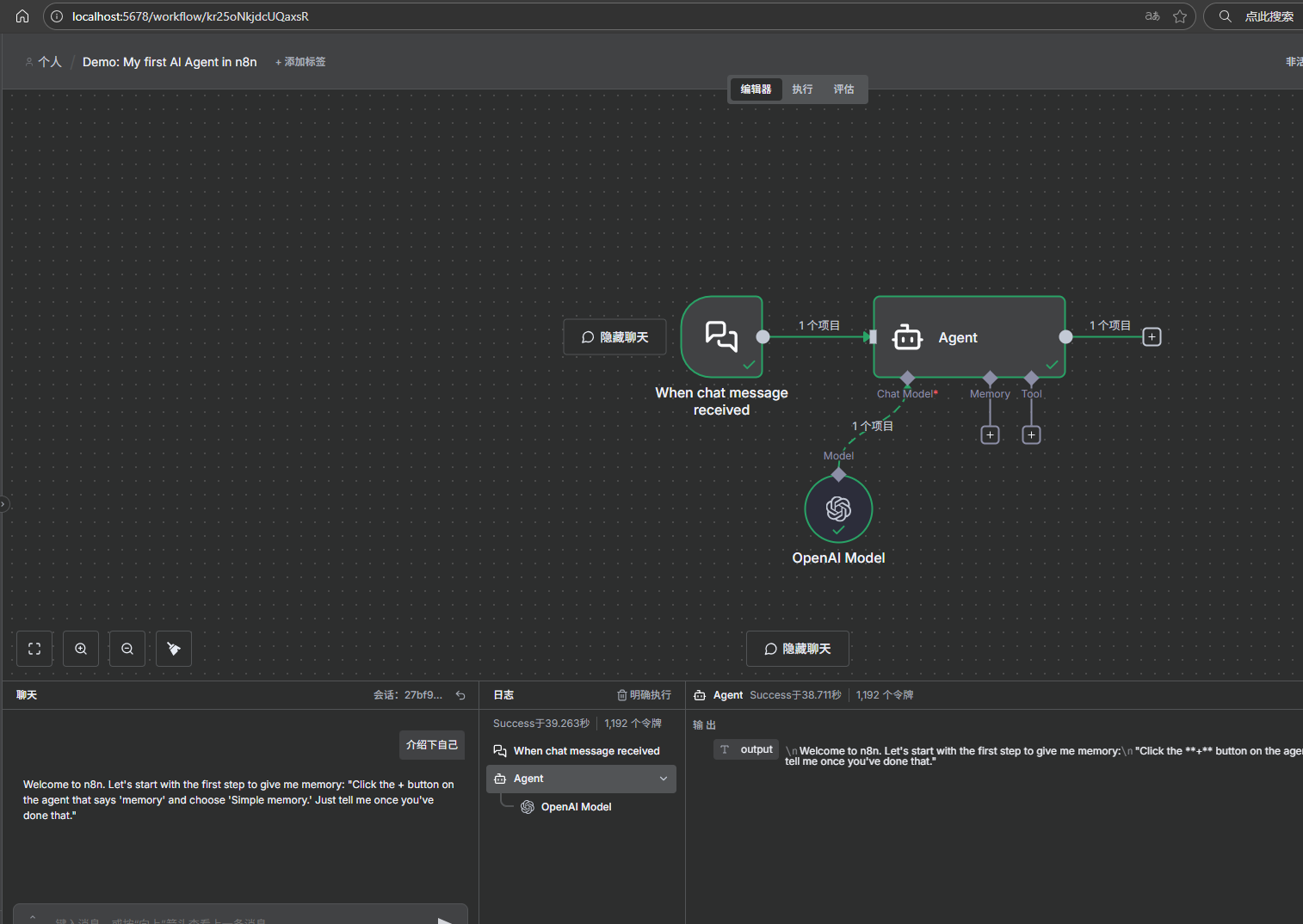Select the OpenAI Model node on canvas

(838, 509)
